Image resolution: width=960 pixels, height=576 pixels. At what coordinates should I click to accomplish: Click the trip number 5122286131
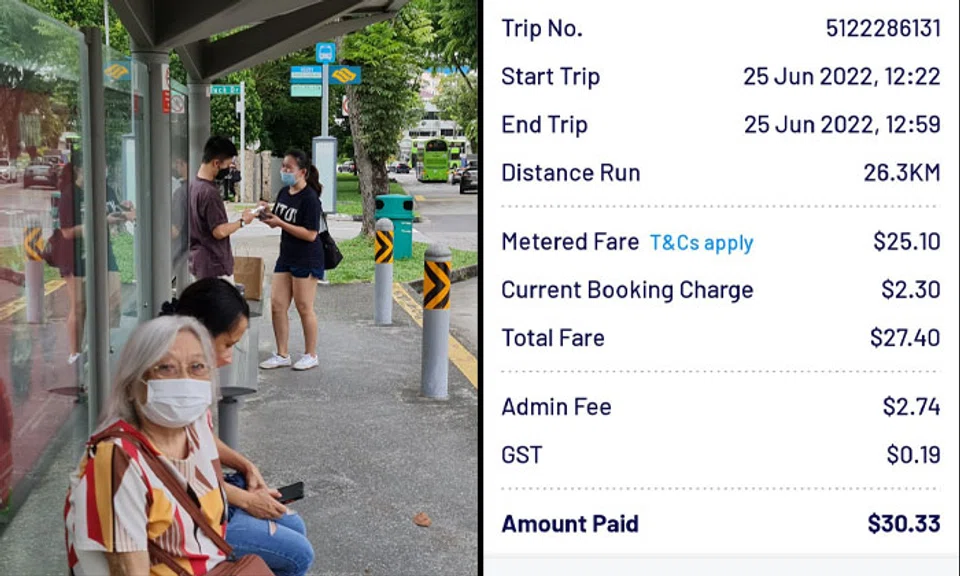click(882, 28)
